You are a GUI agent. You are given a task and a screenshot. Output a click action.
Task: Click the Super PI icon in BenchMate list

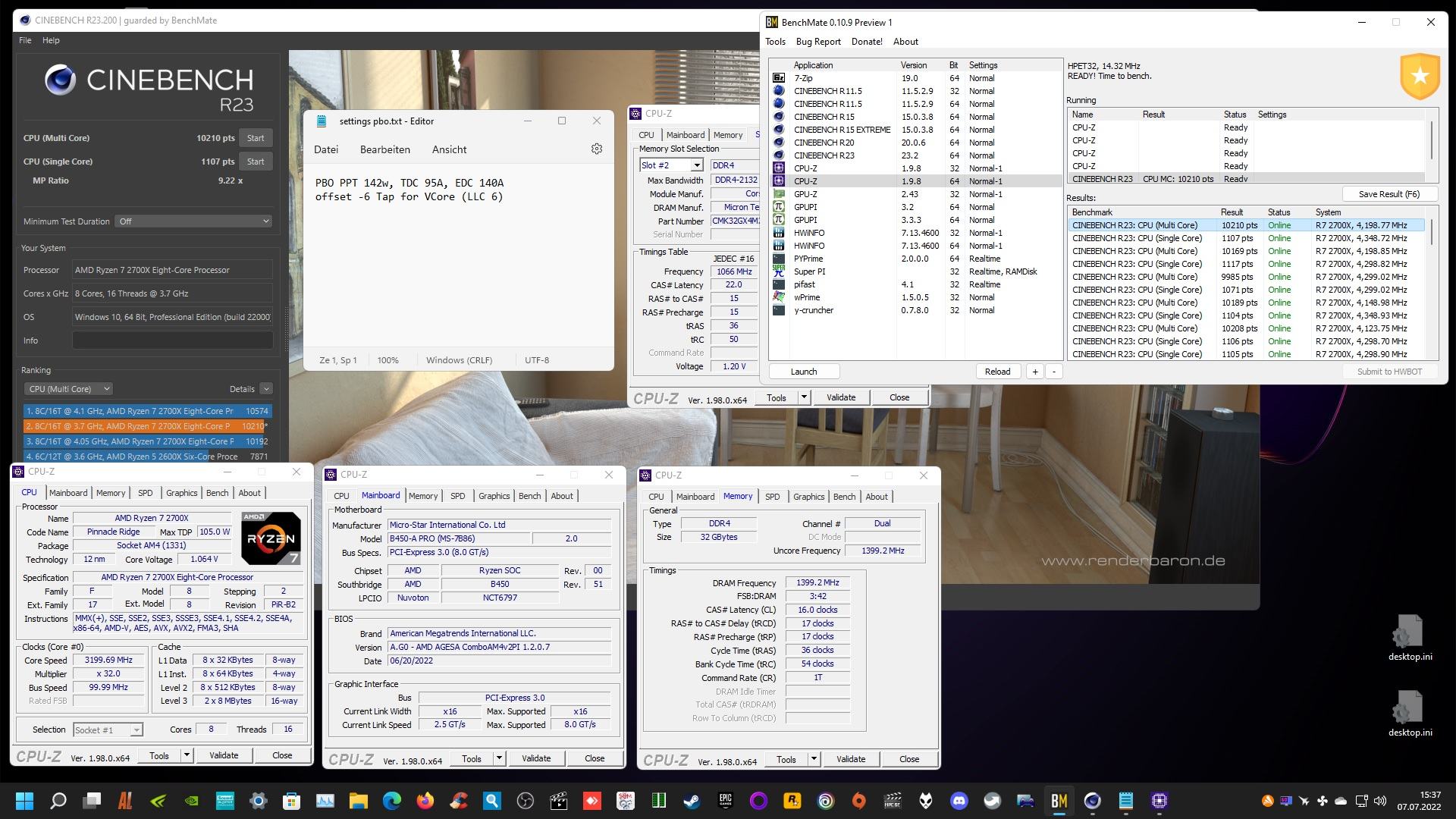pyautogui.click(x=778, y=271)
